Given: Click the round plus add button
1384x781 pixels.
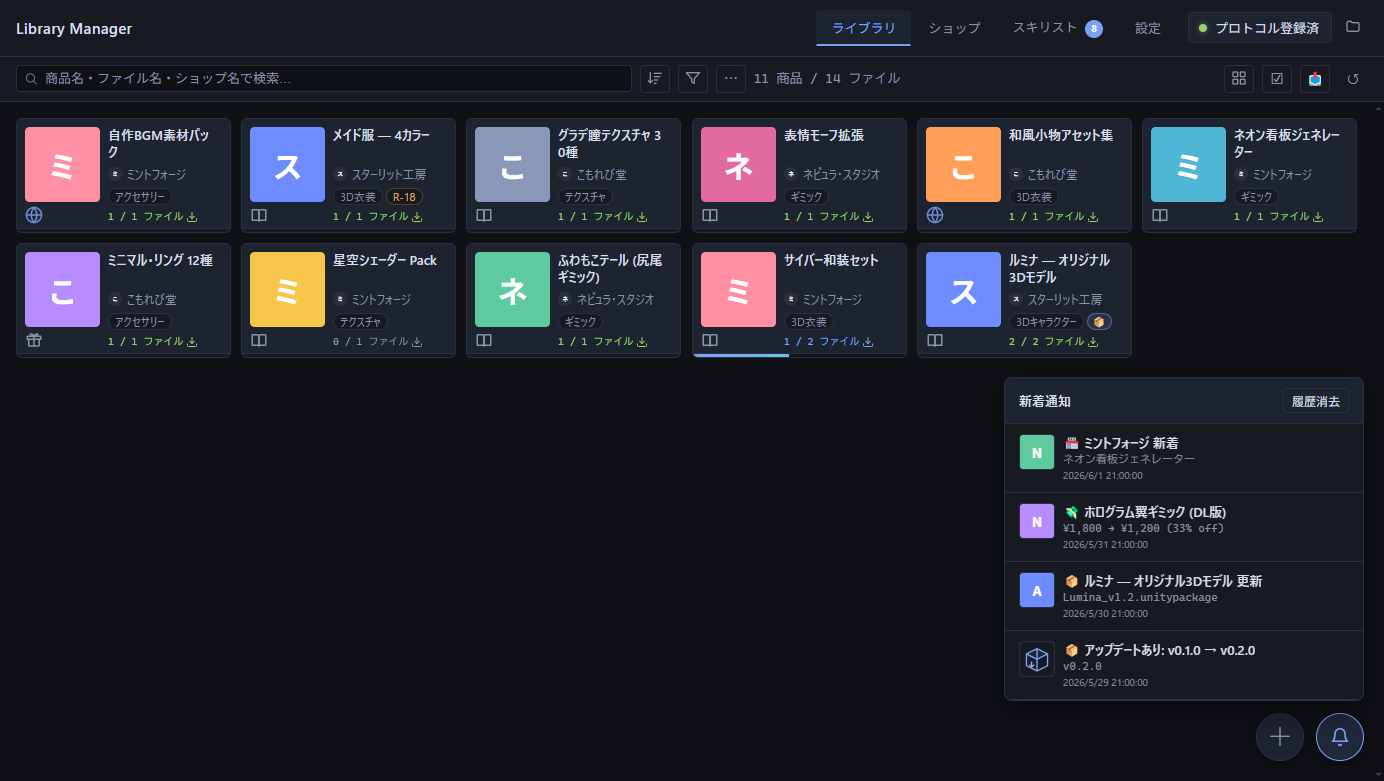Looking at the screenshot, I should point(1280,737).
